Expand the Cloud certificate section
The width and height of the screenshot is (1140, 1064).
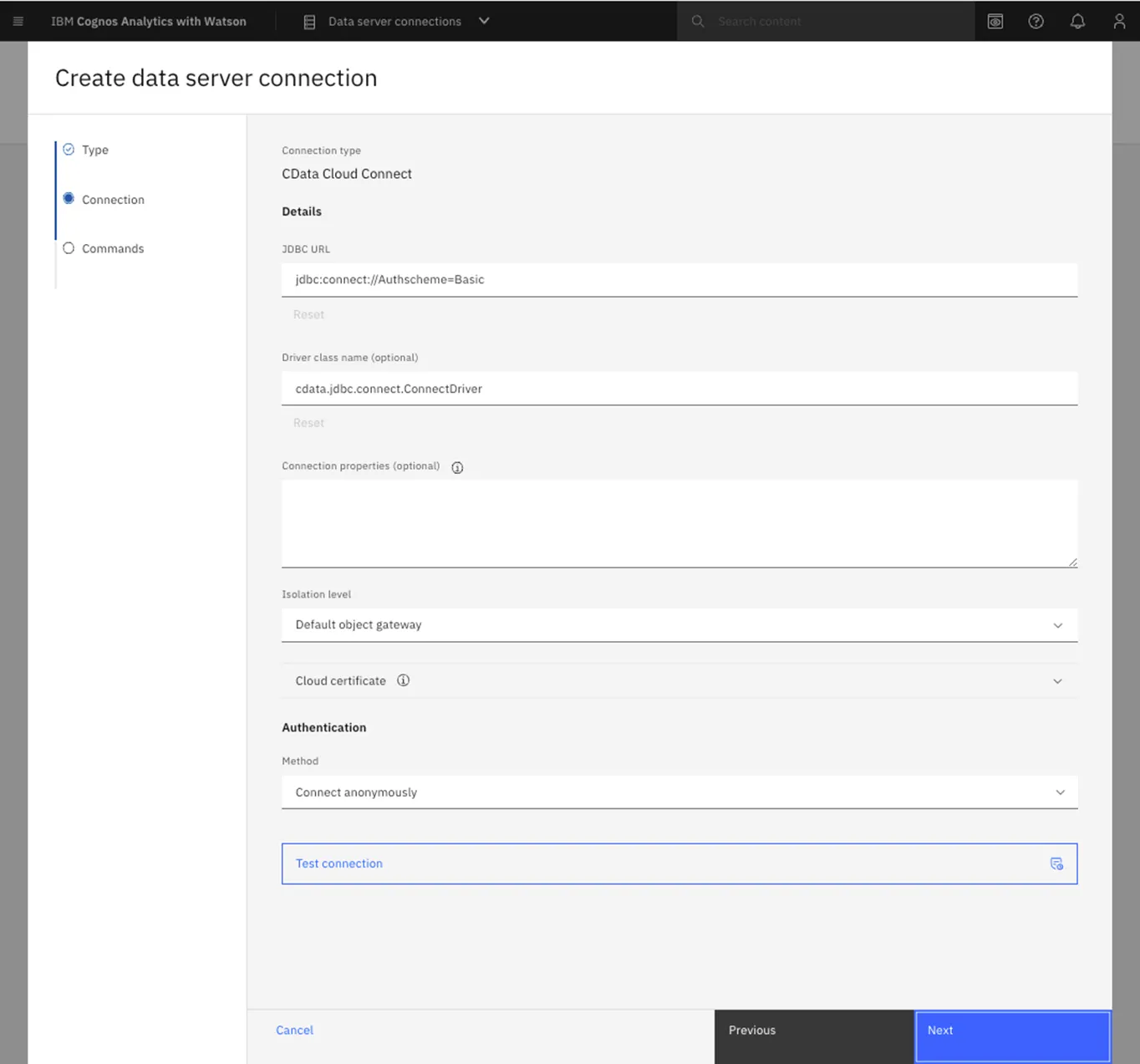[x=1058, y=680]
